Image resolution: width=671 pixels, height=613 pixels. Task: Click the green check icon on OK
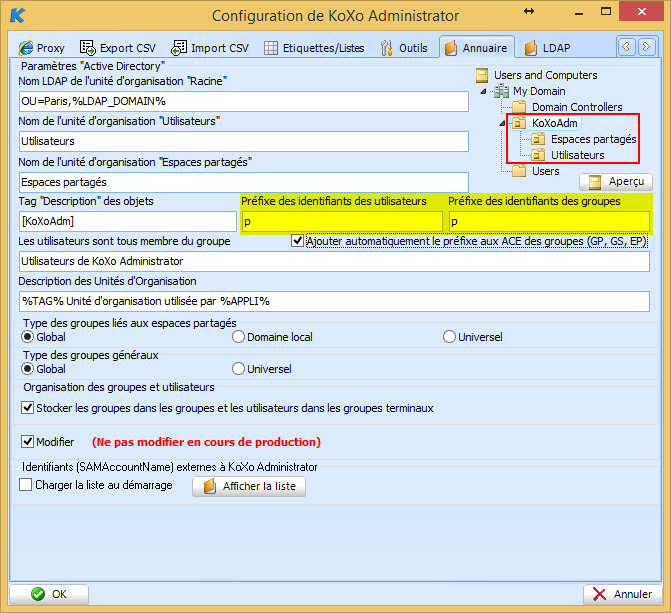(38, 594)
